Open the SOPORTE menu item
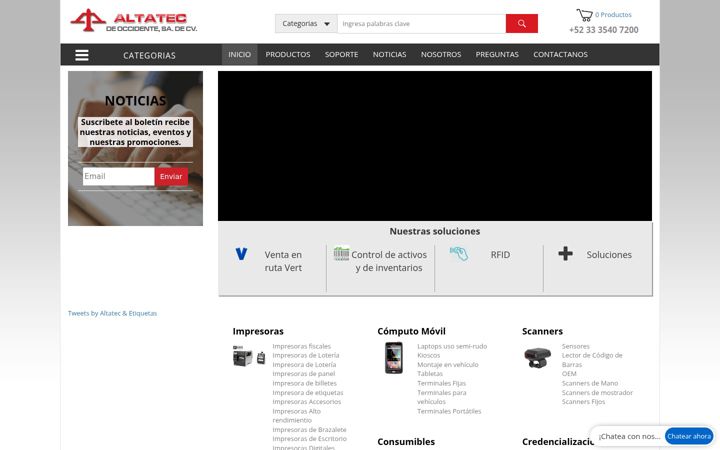This screenshot has height=450, width=720. 342,54
